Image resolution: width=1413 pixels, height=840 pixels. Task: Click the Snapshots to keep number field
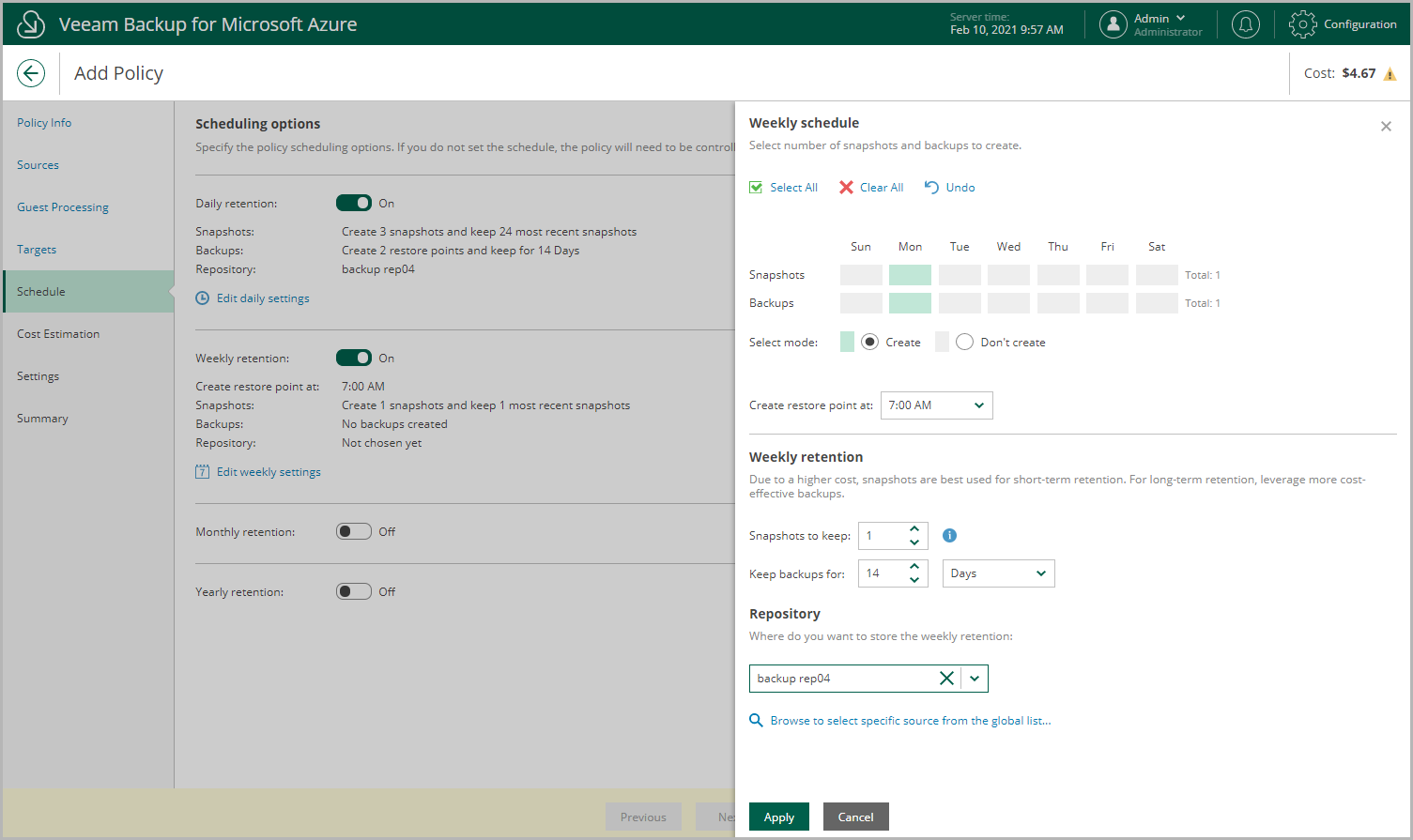tap(893, 536)
